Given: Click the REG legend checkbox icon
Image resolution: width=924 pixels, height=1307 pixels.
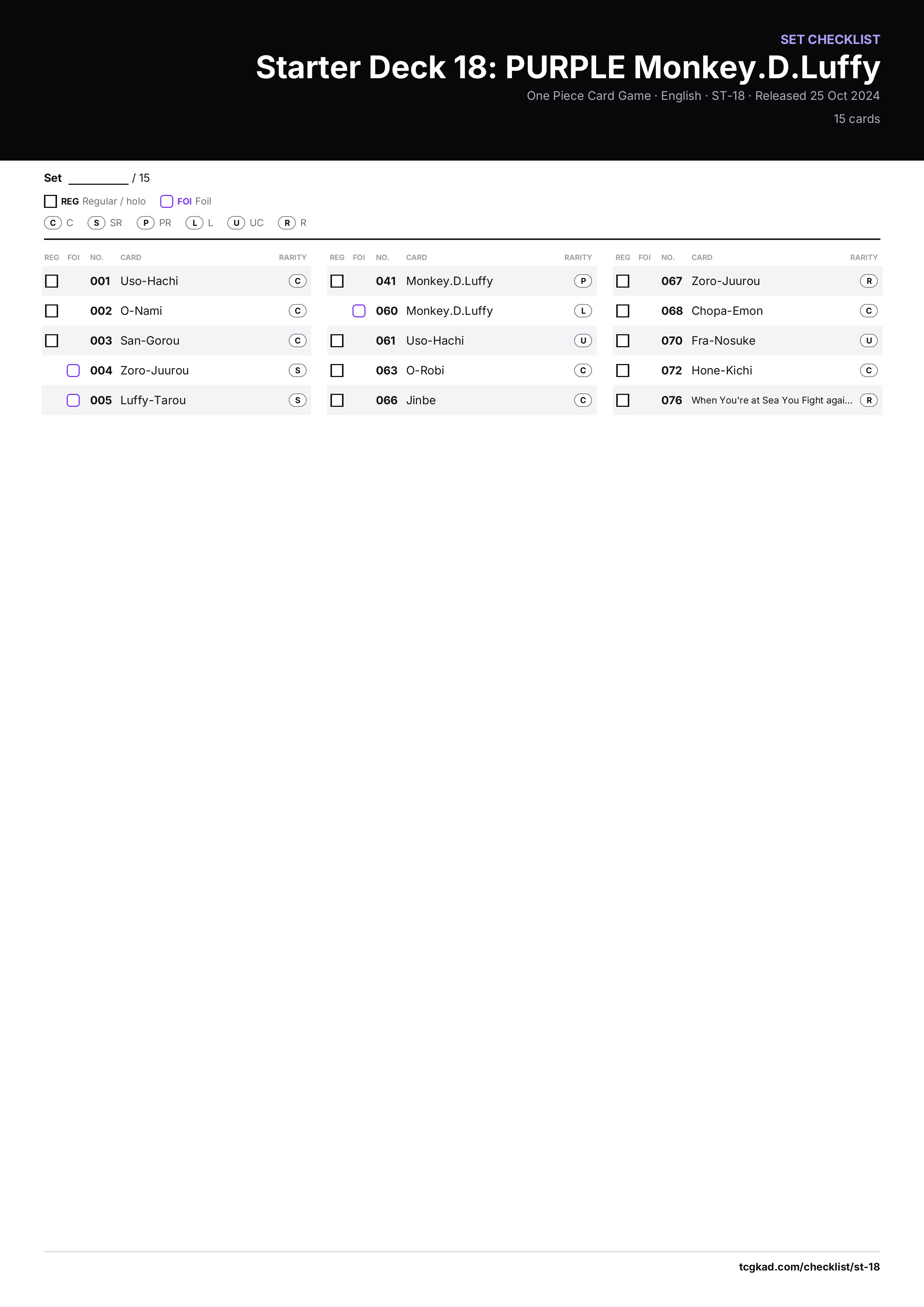Looking at the screenshot, I should [x=51, y=202].
